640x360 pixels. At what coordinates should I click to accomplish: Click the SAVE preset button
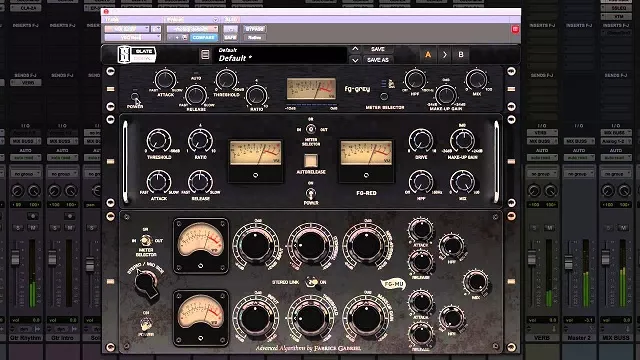(x=378, y=49)
